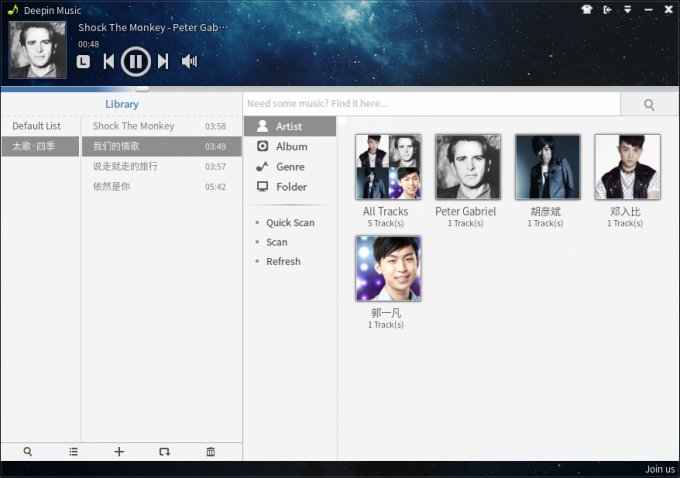The height and width of the screenshot is (478, 680).
Task: Click the now-playing album cover
Action: (38, 50)
